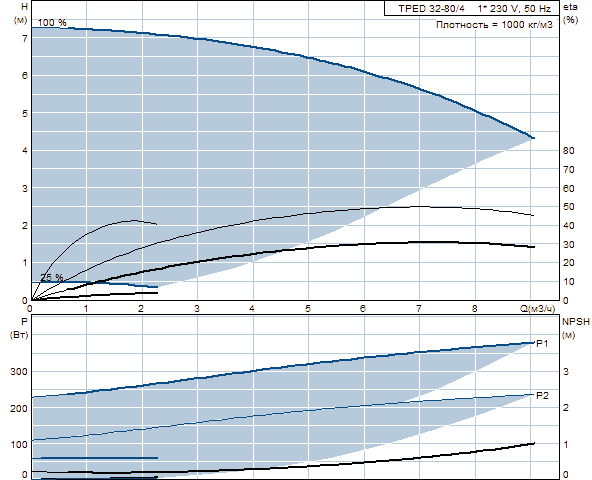Click the NPSH axis value "2"
This screenshot has width=592, height=480.
(566, 408)
